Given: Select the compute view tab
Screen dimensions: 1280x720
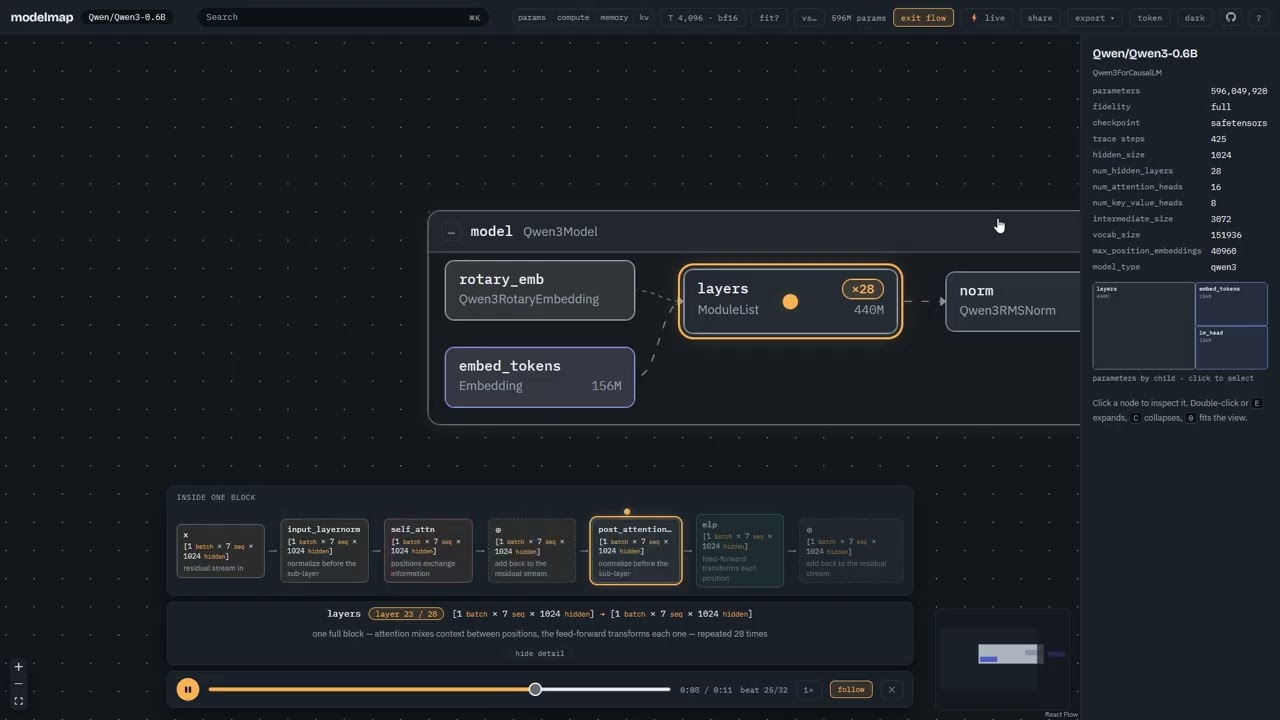Looking at the screenshot, I should tap(573, 18).
